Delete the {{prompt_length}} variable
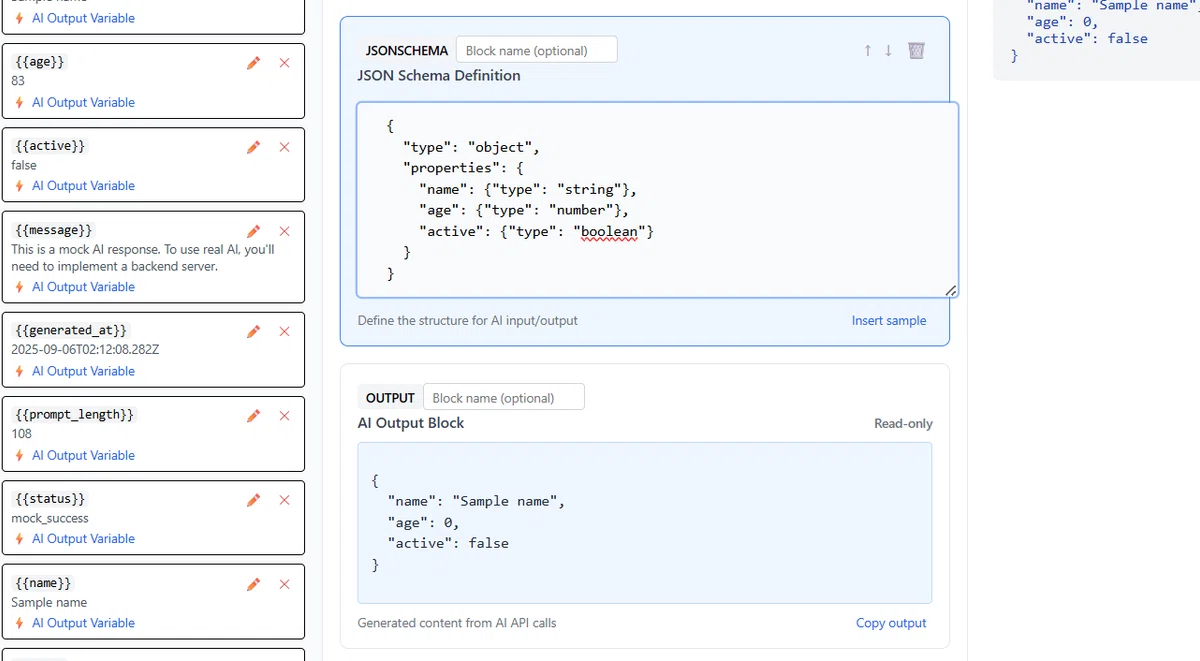Viewport: 1200px width, 661px height. click(284, 415)
